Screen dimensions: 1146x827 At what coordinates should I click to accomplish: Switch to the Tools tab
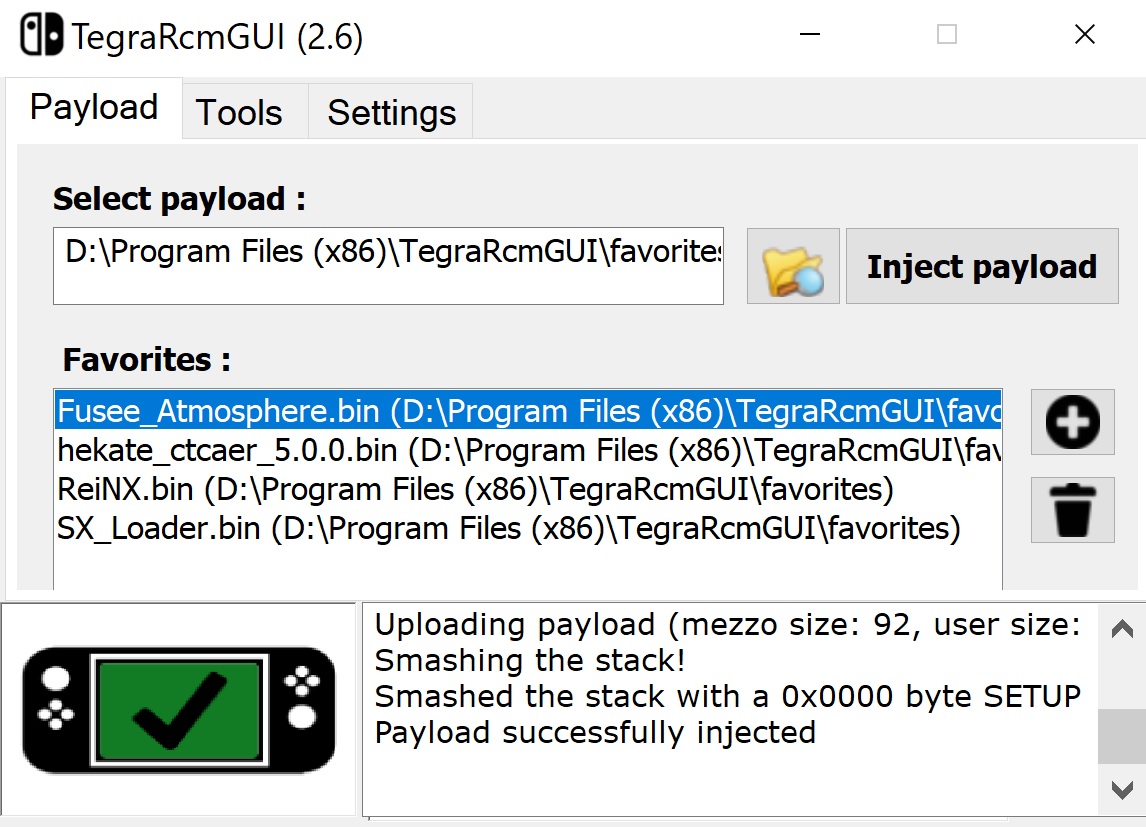(x=239, y=113)
